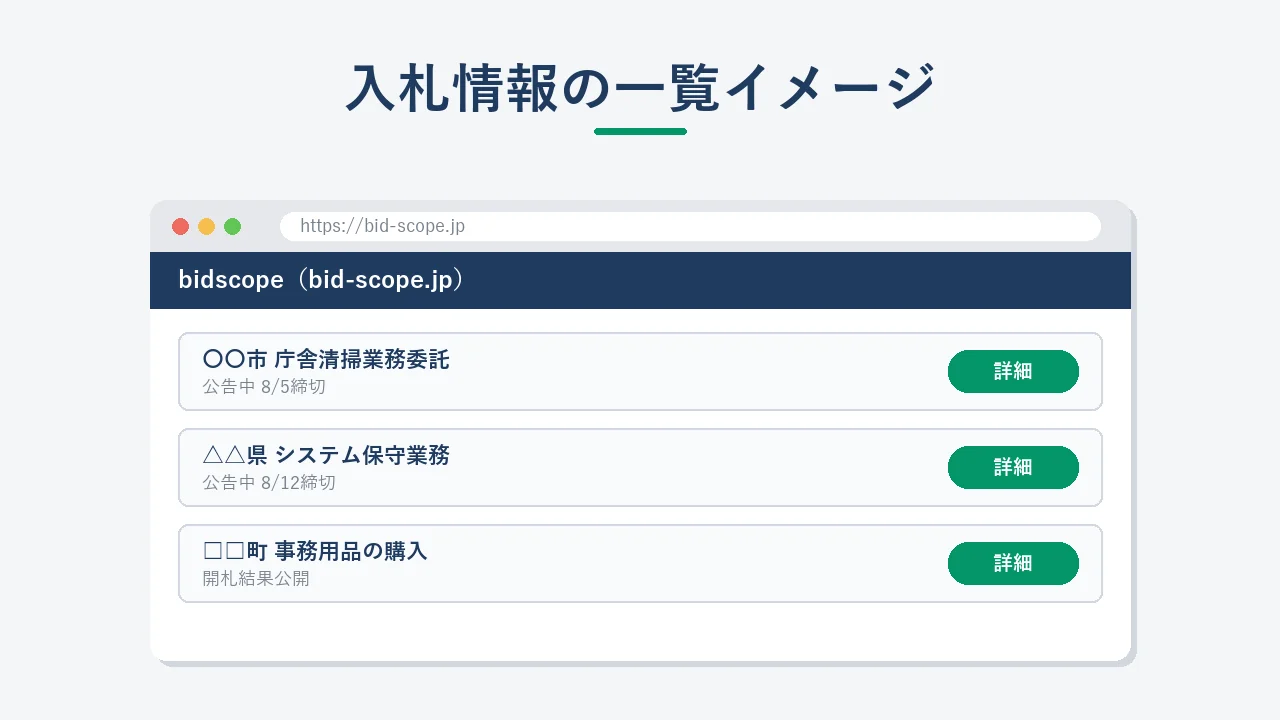Open 詳細 for 事務用品の購入
The image size is (1280, 720).
coord(1013,563)
